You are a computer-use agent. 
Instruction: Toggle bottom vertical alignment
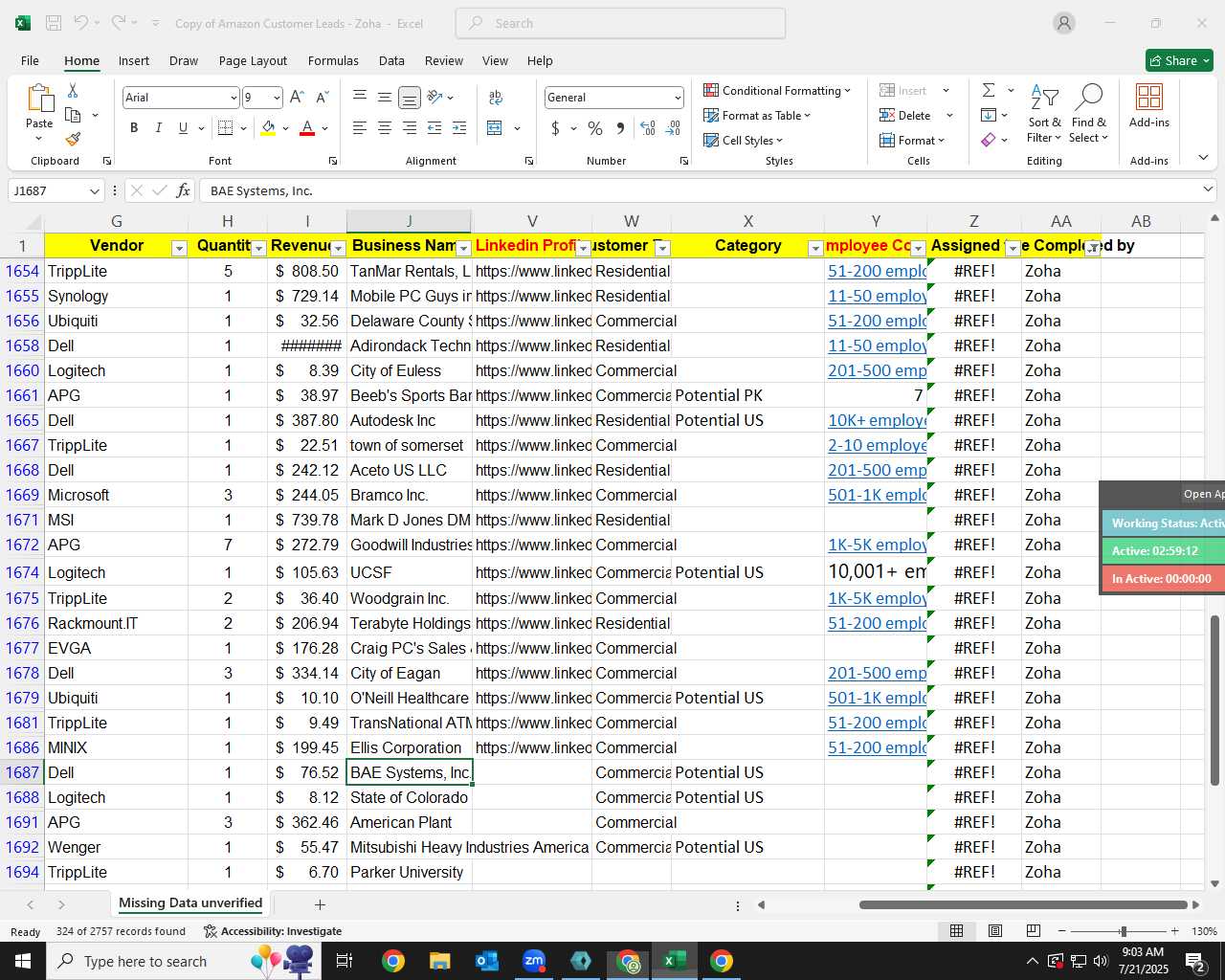click(410, 98)
